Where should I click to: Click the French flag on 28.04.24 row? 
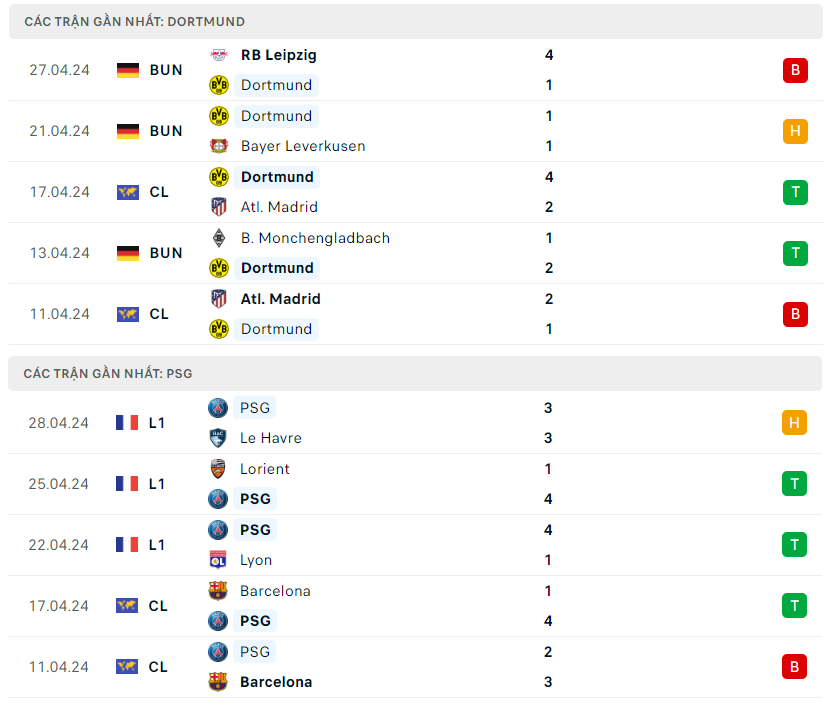pos(127,423)
